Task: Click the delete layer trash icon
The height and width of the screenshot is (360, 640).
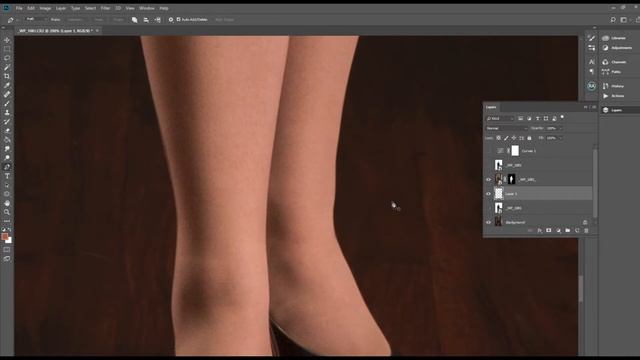Action: pos(587,231)
